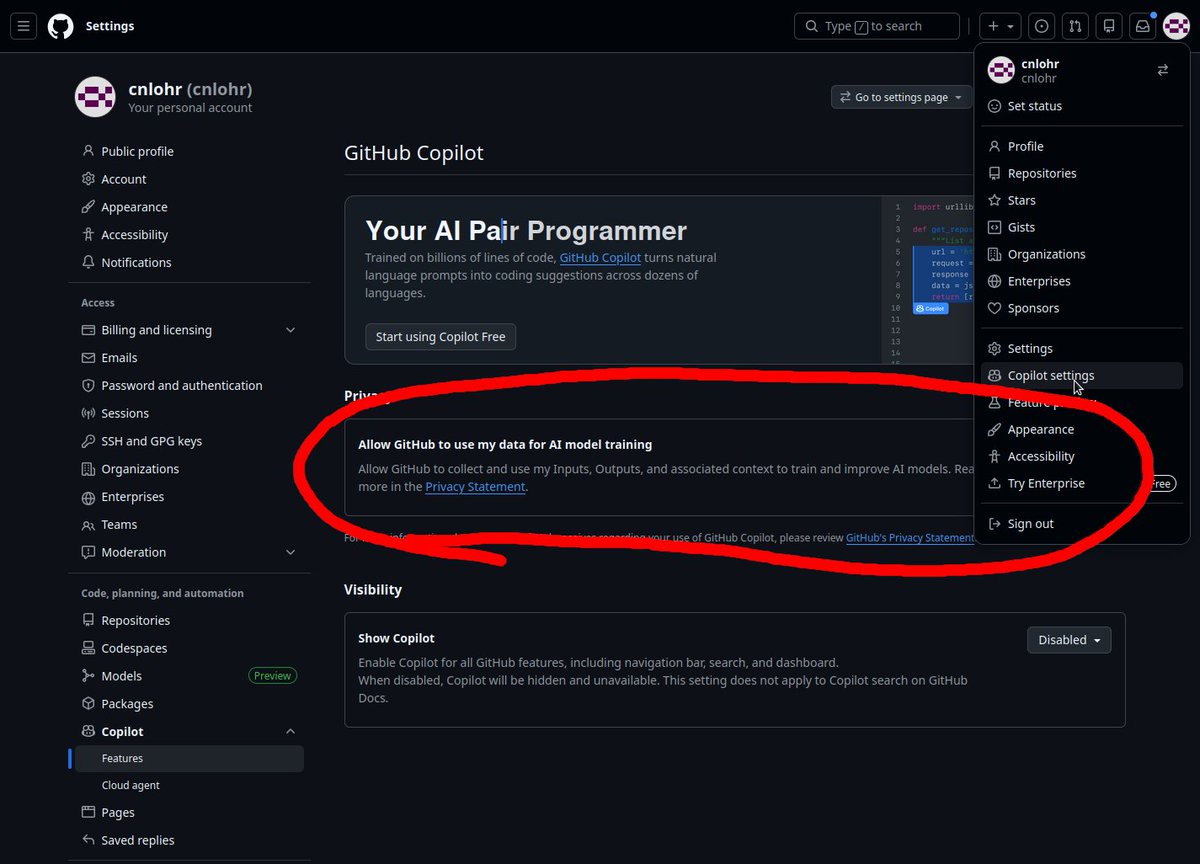Focus the Type / to search box

(x=877, y=26)
